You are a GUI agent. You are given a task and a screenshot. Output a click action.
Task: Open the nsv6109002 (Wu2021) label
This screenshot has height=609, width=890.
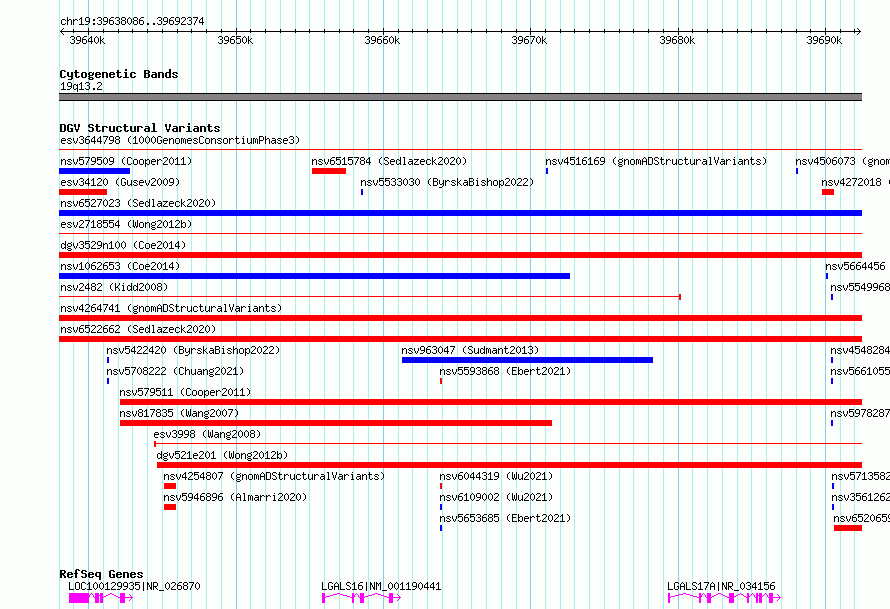(496, 497)
